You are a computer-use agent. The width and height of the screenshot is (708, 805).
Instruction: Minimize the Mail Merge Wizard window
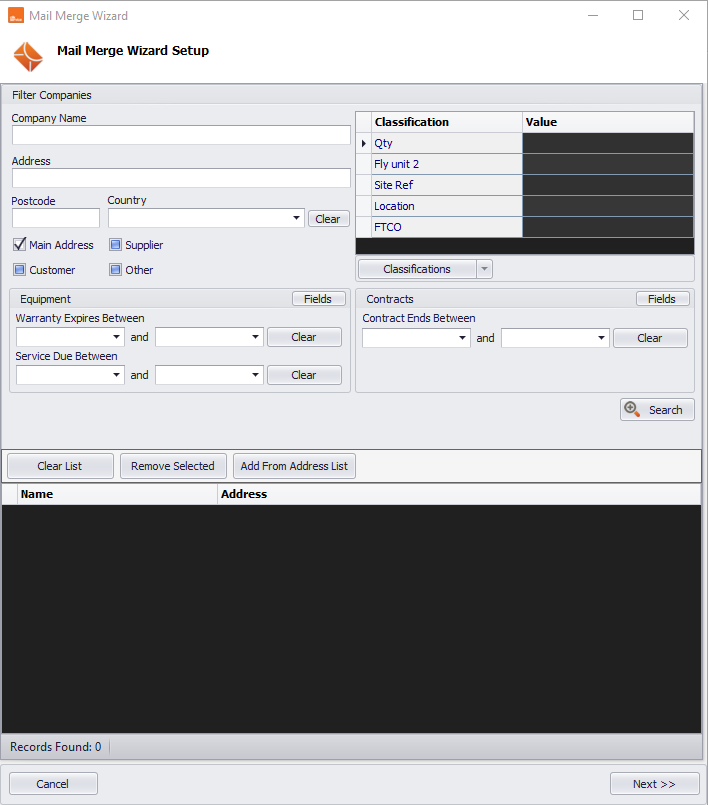pyautogui.click(x=593, y=15)
